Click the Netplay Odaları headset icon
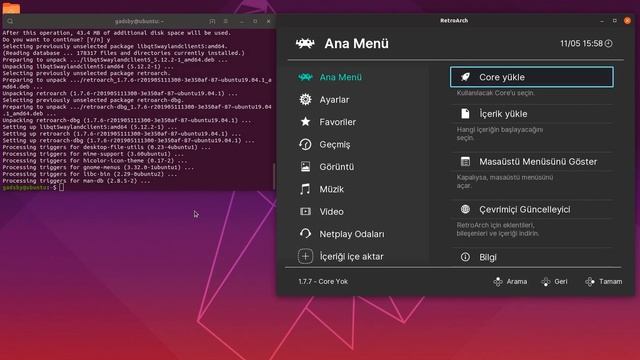Viewport: 640px width, 360px height. coord(305,234)
